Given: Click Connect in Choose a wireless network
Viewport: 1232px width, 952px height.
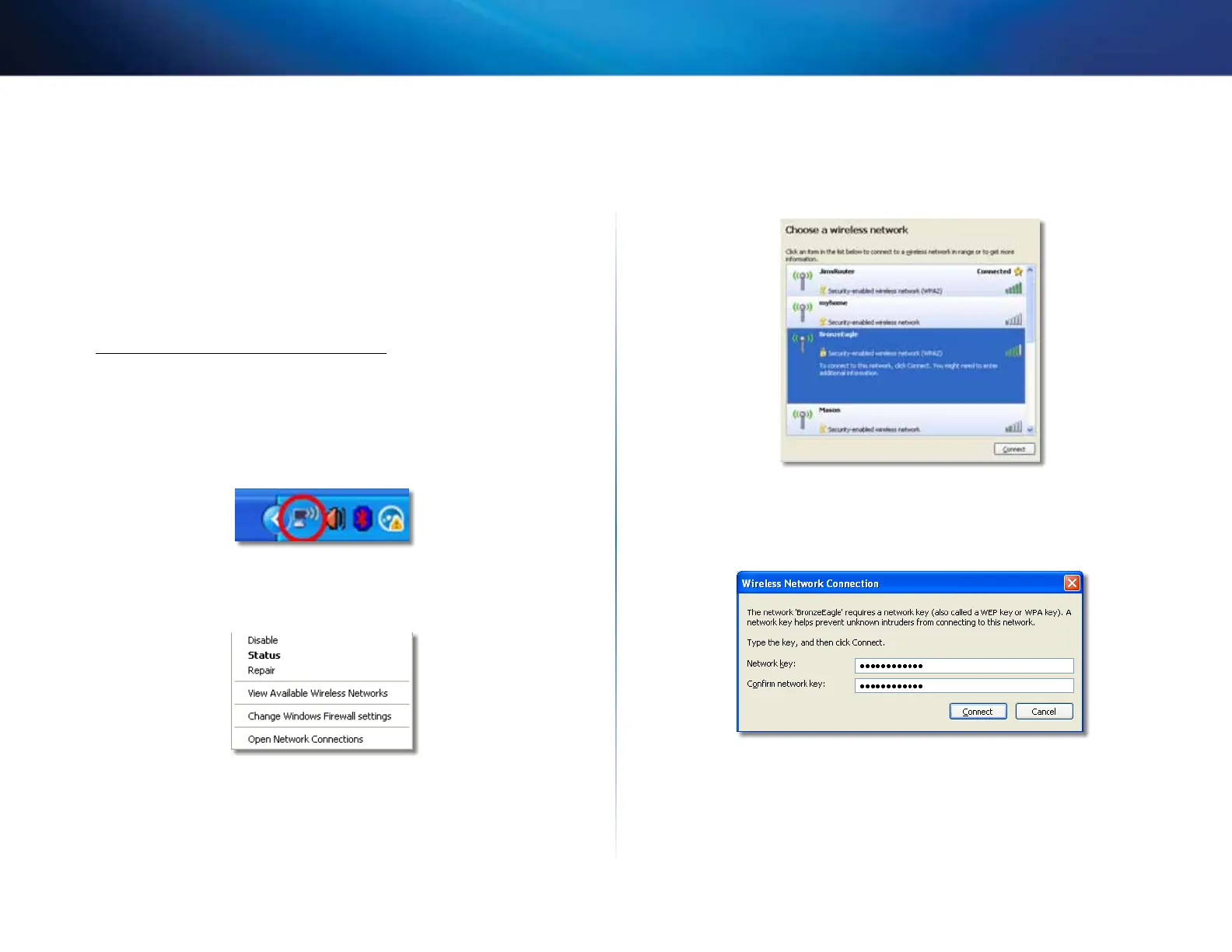Looking at the screenshot, I should 1014,449.
